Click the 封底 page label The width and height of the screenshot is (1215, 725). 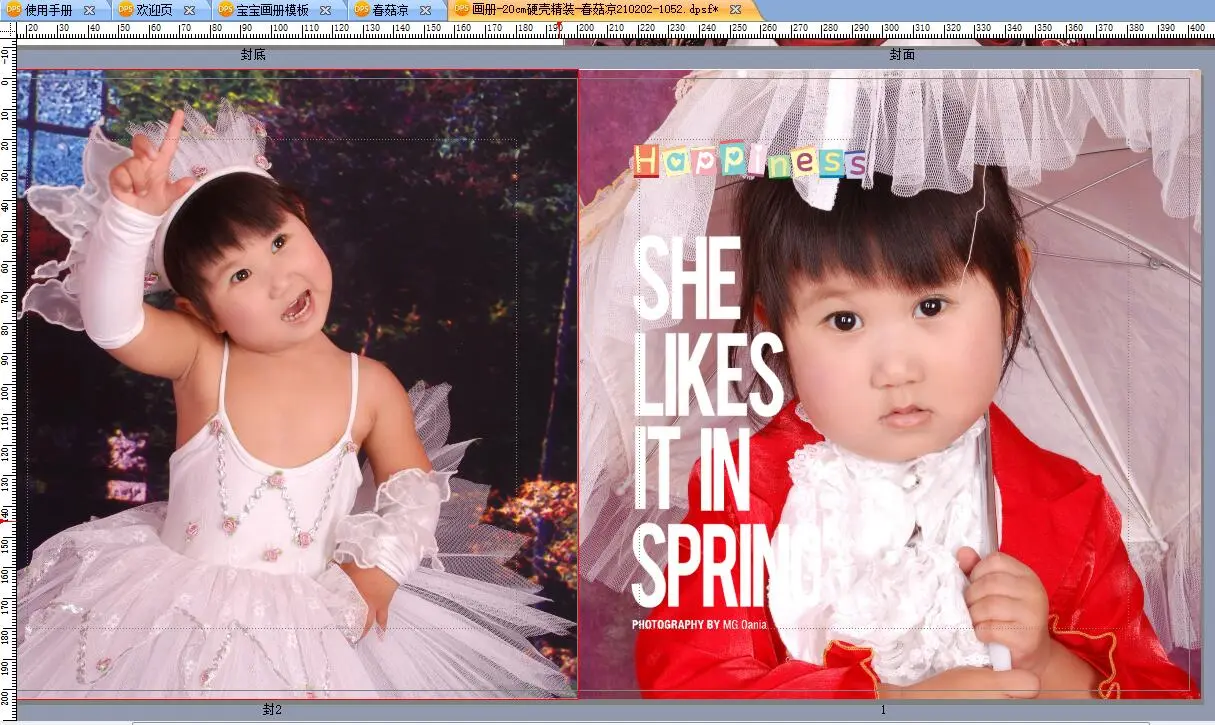click(253, 55)
